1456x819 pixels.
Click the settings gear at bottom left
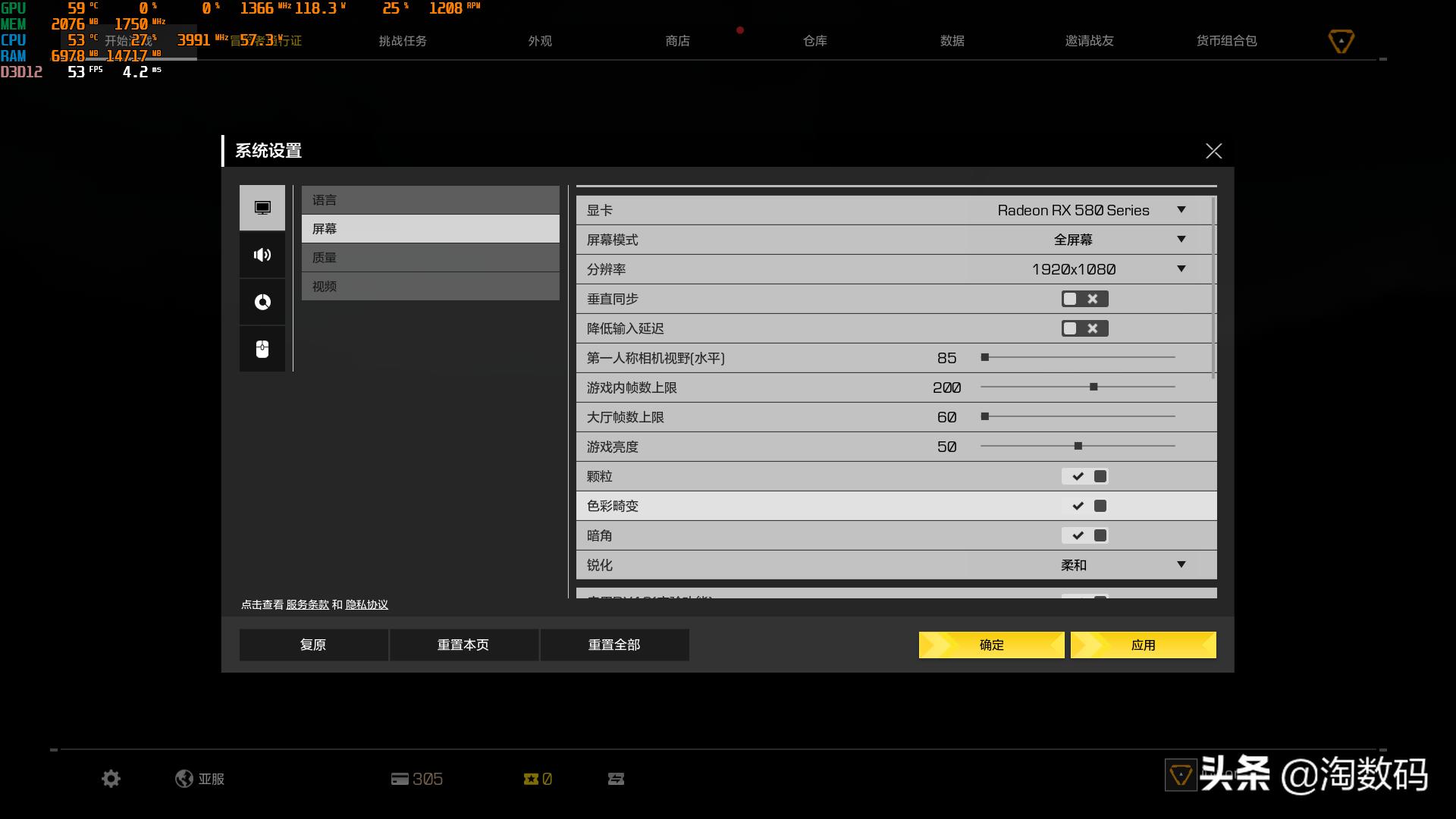[x=111, y=778]
